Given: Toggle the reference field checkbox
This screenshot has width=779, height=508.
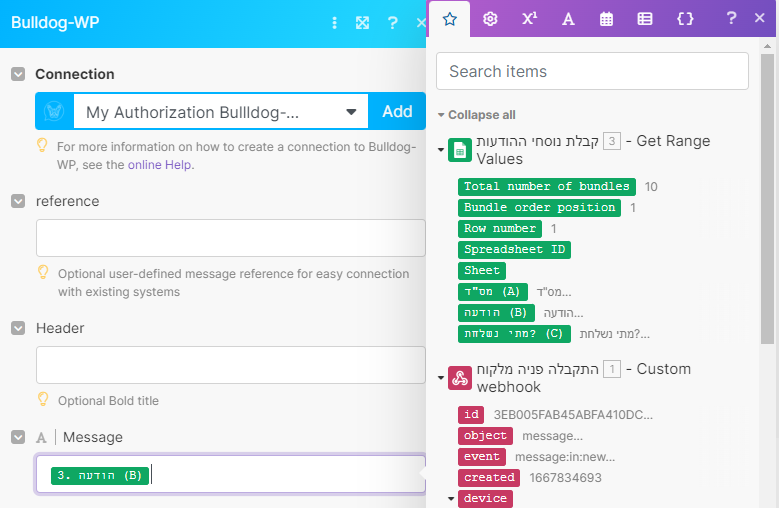Looking at the screenshot, I should coord(18,201).
